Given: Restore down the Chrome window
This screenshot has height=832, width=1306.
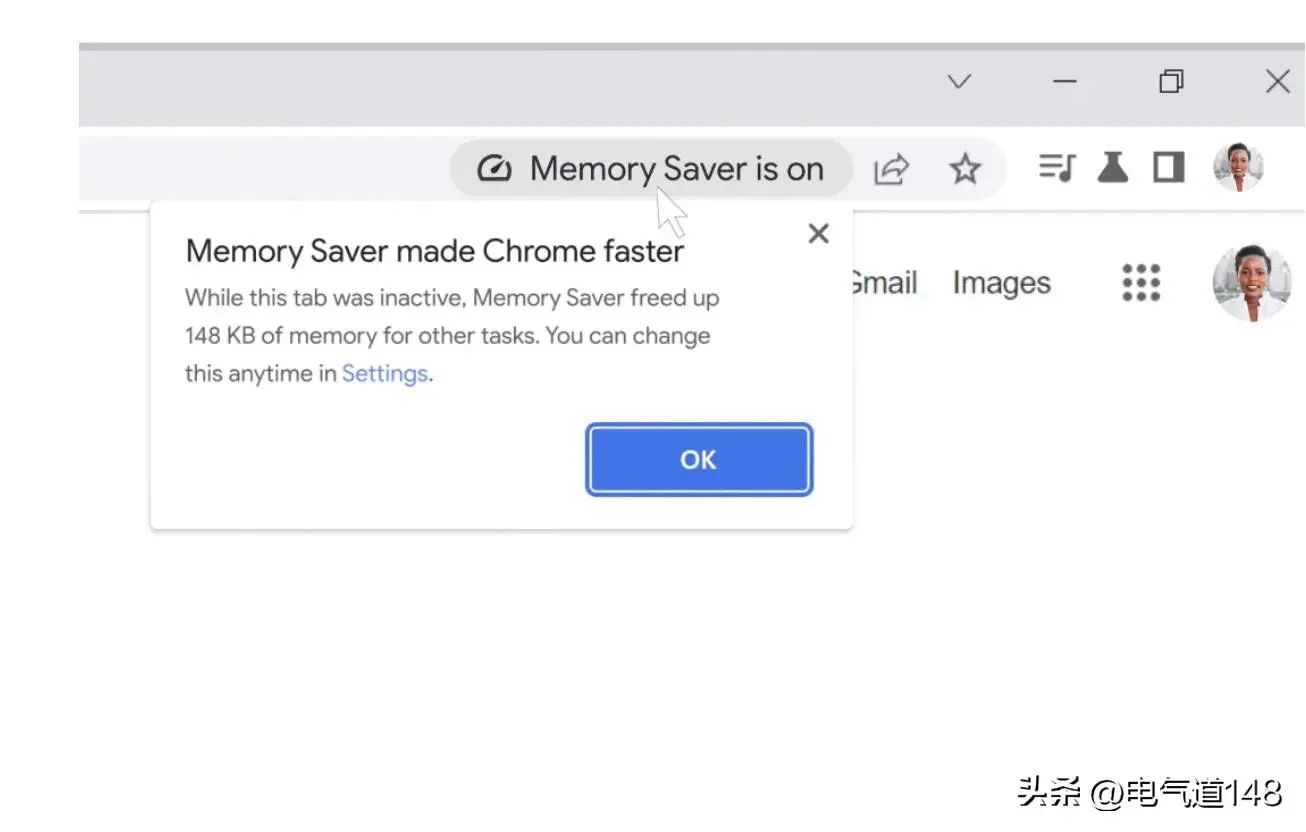Looking at the screenshot, I should point(1171,82).
